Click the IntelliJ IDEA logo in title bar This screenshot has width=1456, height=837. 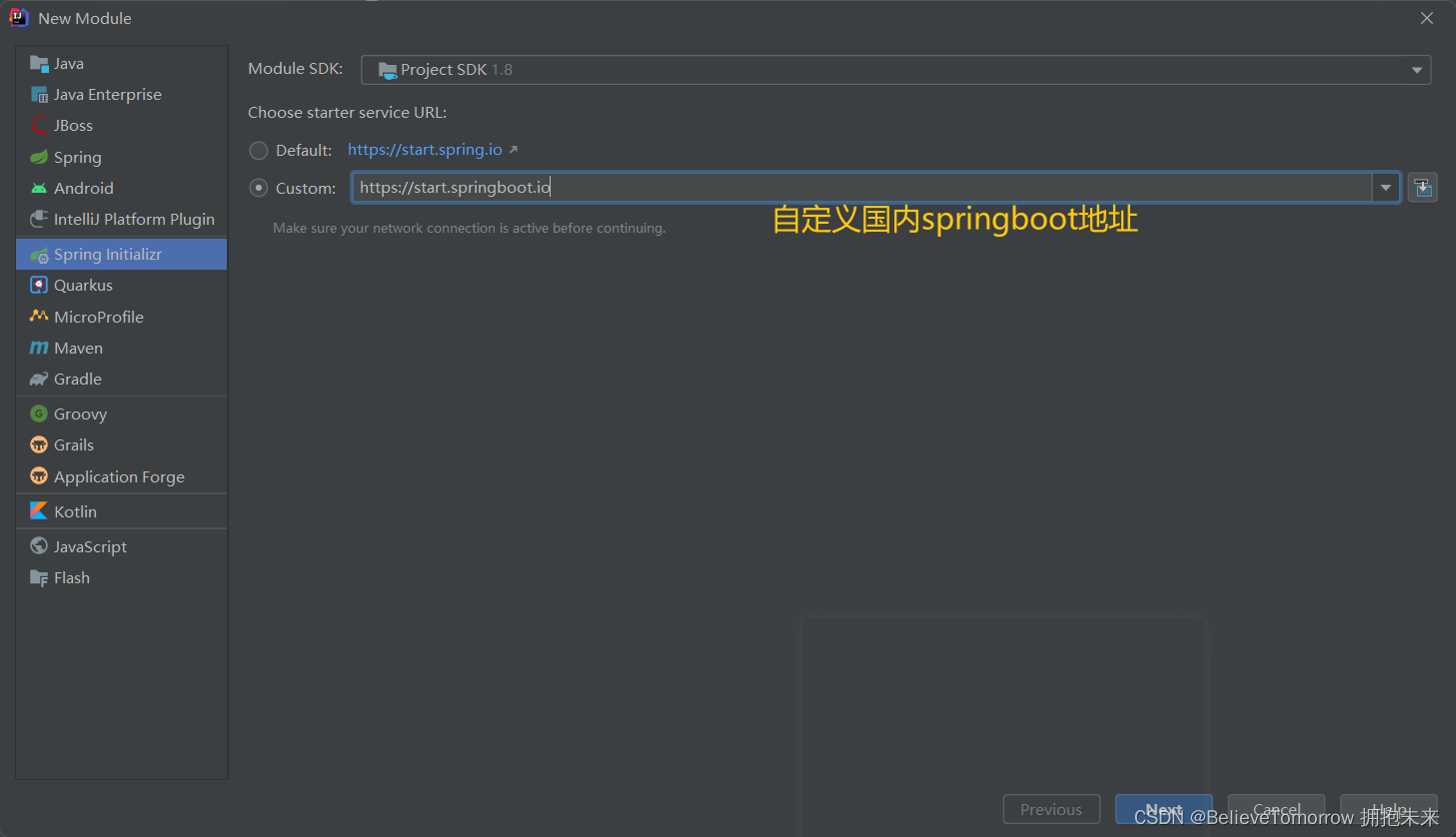18,17
